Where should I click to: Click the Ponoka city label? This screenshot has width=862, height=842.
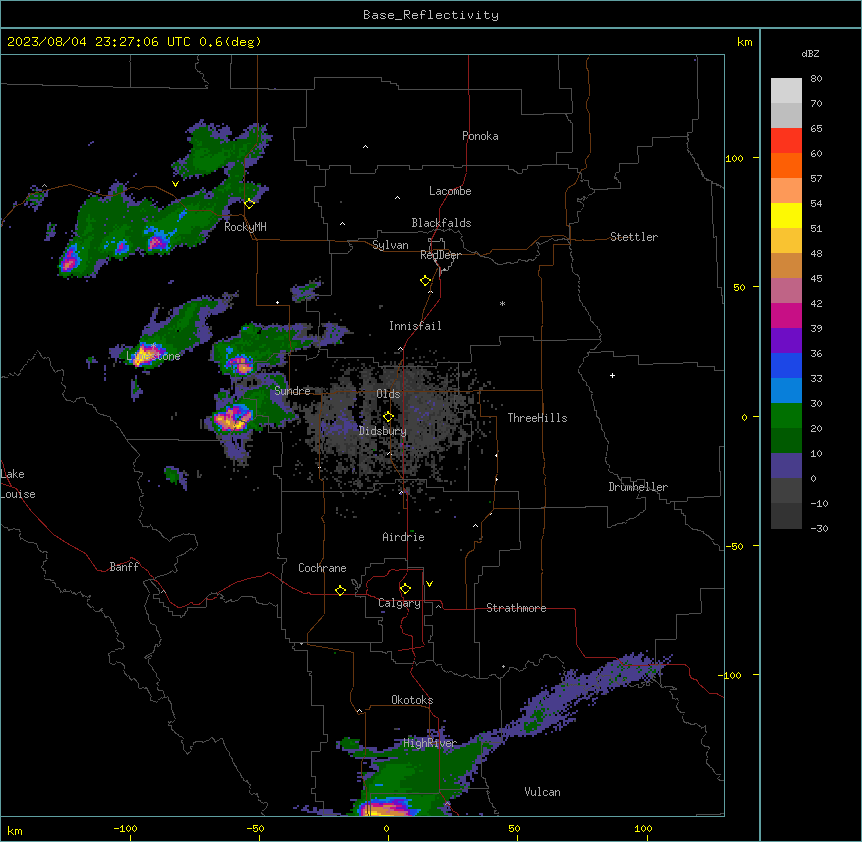tap(480, 136)
